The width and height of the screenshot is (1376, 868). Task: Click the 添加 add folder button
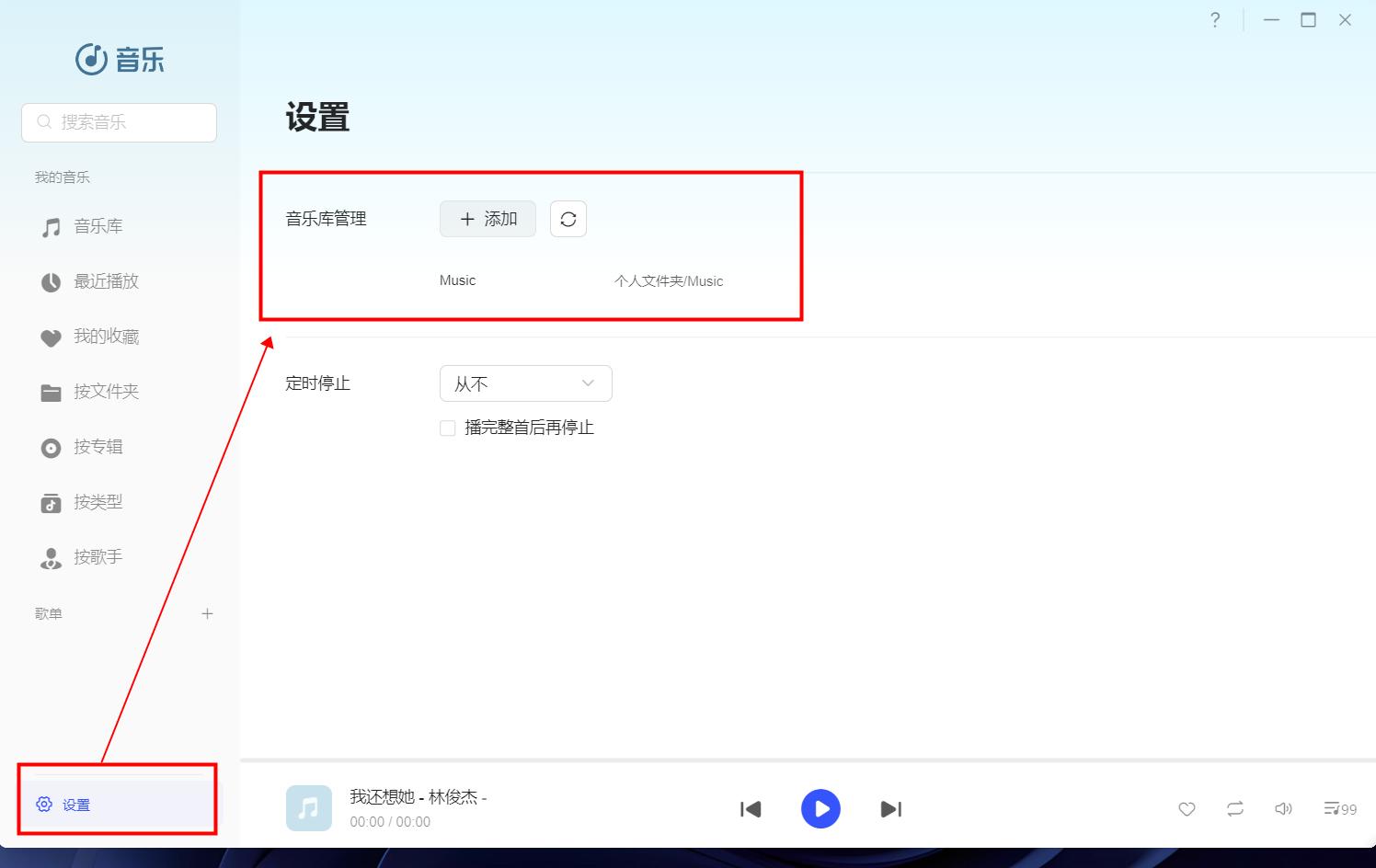coord(487,219)
